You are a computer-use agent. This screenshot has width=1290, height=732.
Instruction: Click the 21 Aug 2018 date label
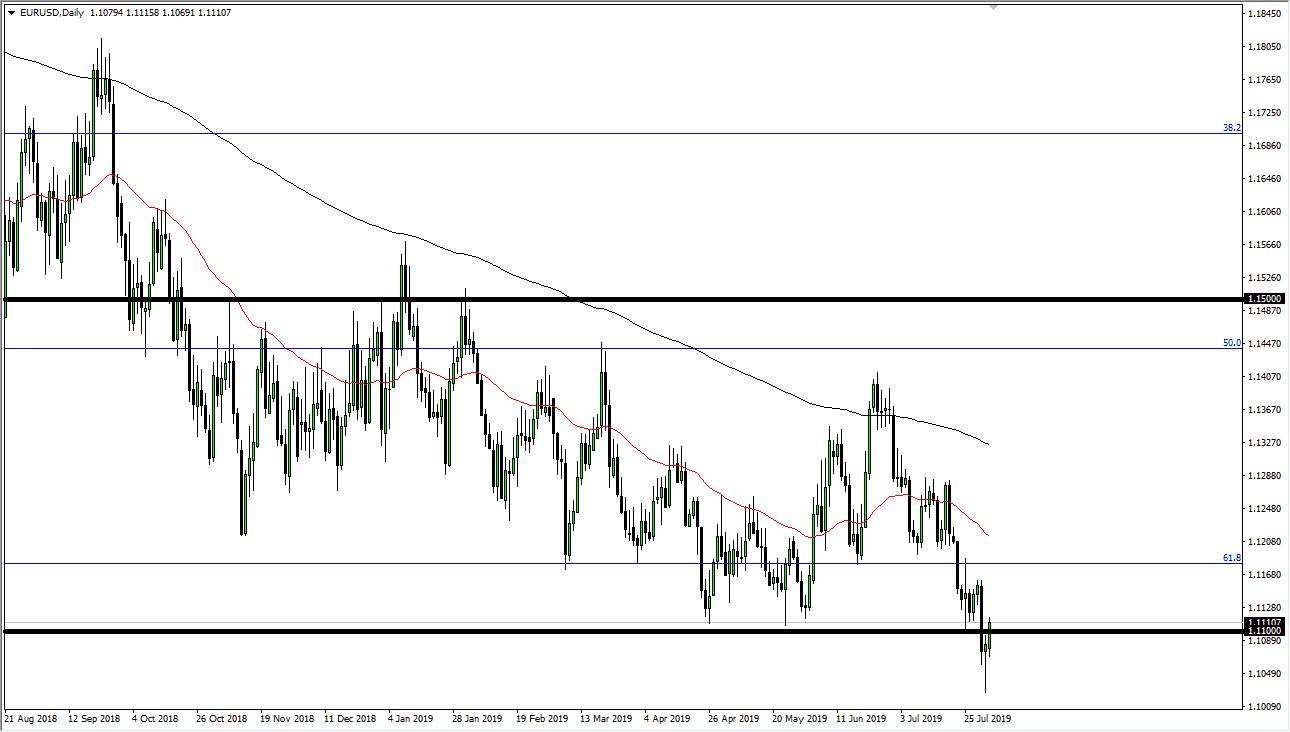(x=33, y=718)
